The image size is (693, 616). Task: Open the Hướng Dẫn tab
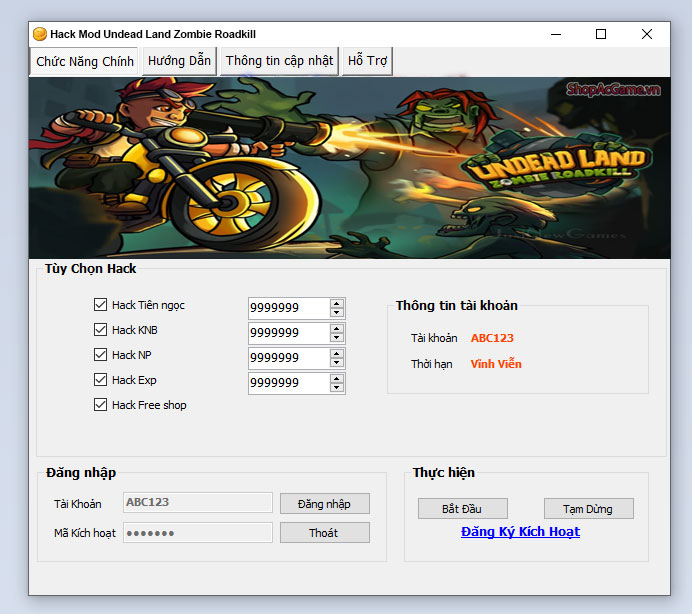179,61
